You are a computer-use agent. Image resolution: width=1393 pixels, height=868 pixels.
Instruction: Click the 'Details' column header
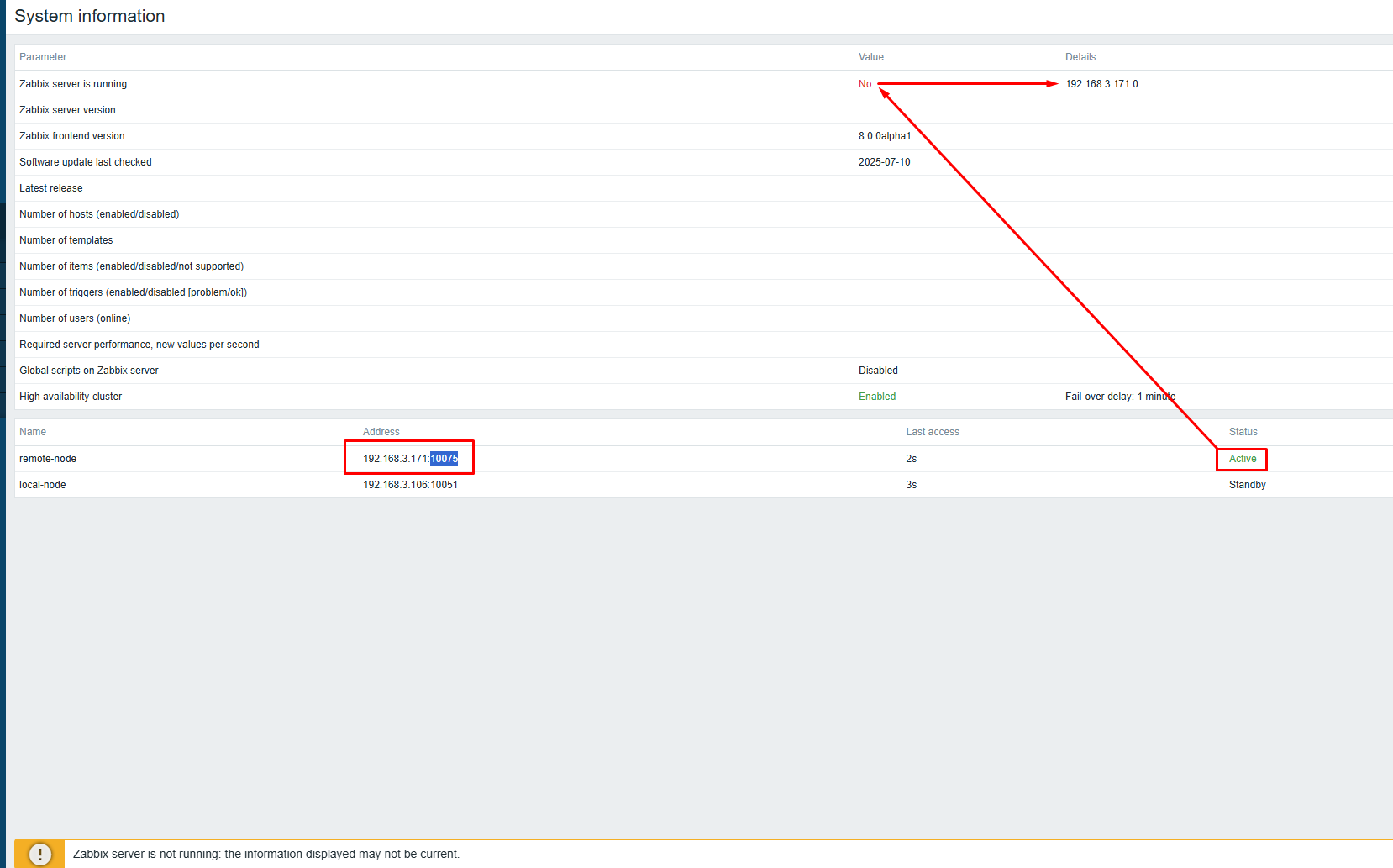click(1080, 57)
